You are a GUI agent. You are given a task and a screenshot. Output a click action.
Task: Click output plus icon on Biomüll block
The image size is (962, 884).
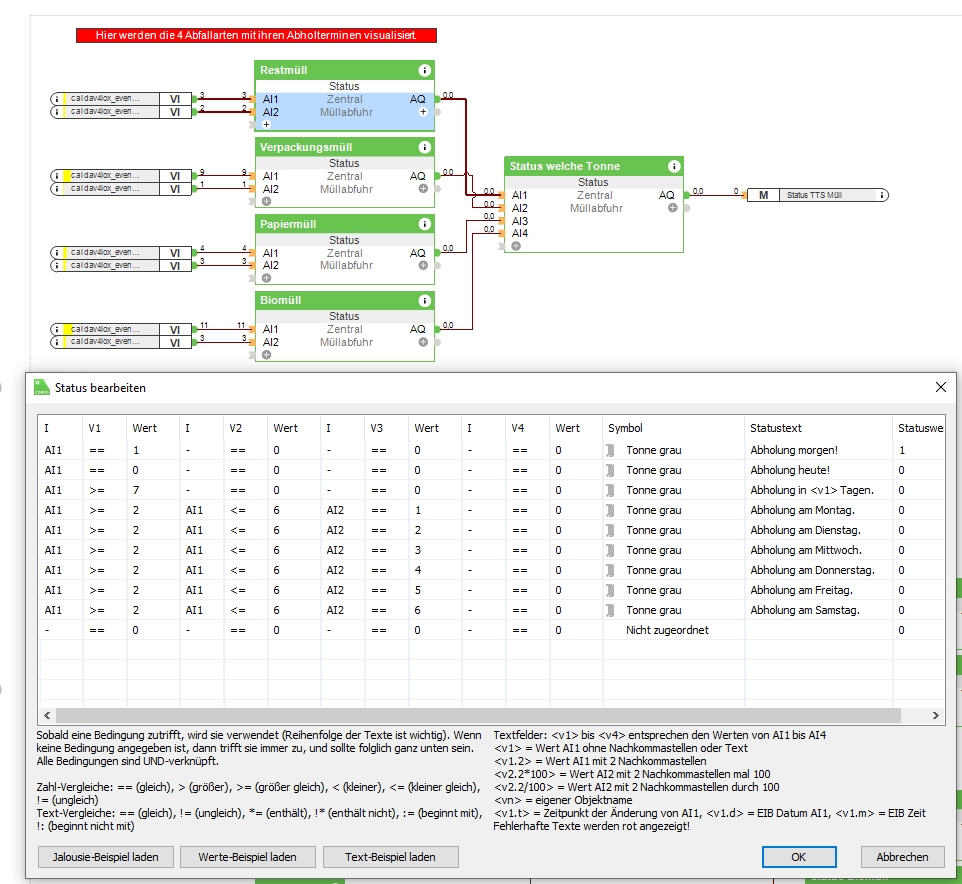423,342
